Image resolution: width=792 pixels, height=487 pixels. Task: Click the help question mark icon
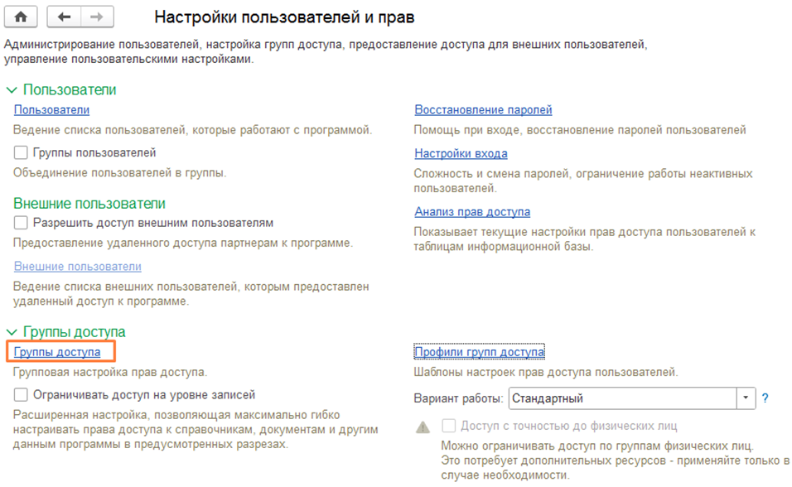pos(765,398)
